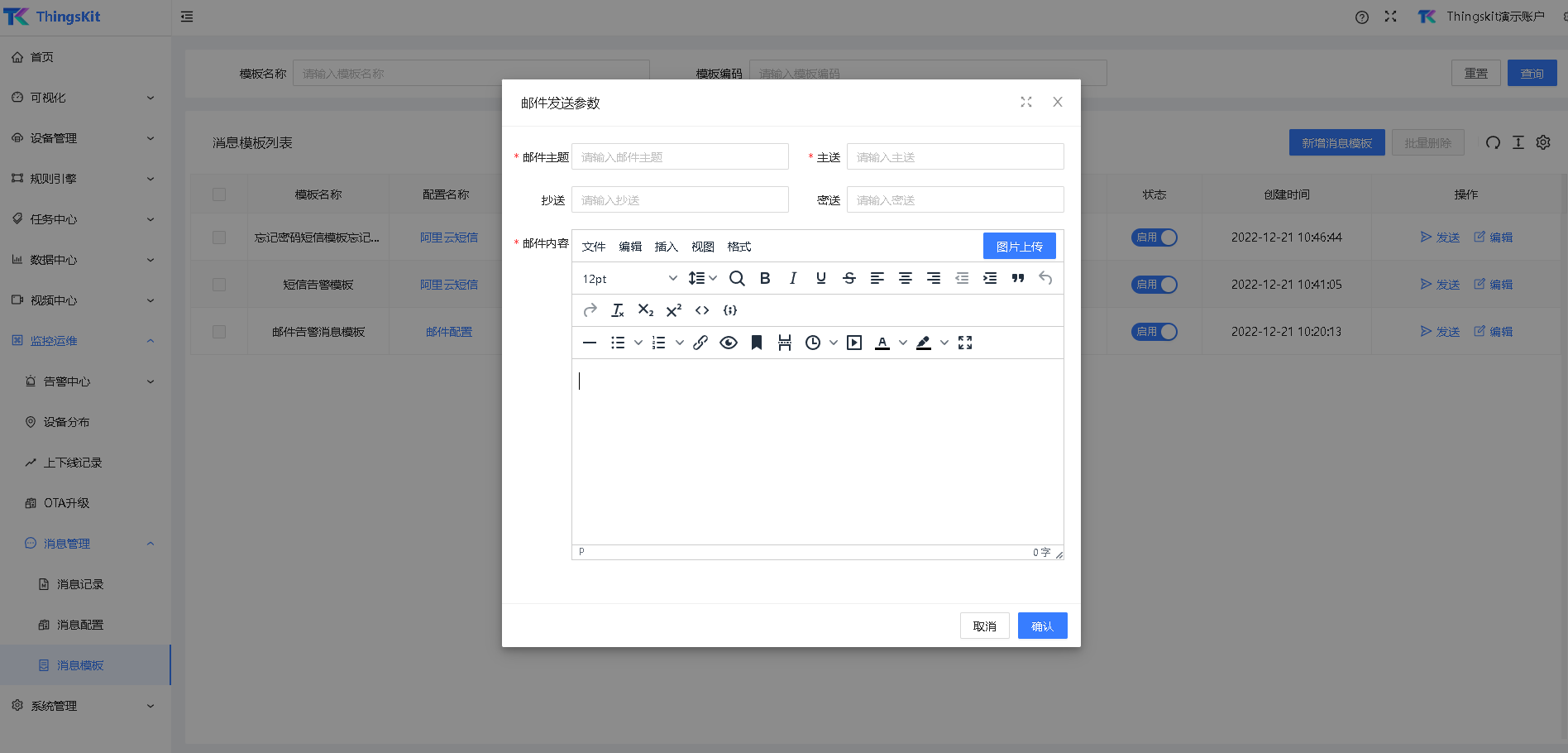
Task: Click the 图片上传 button
Action: 1019,247
